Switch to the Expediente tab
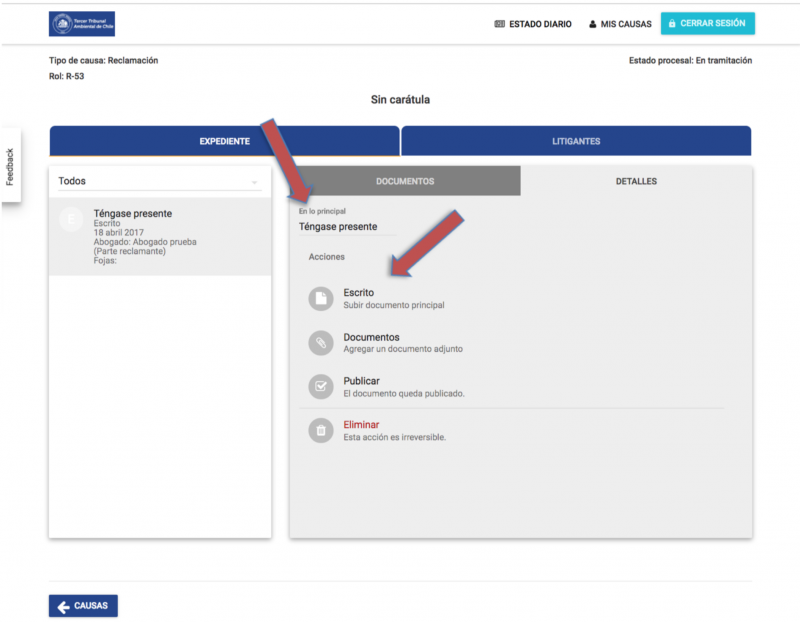Image resolution: width=800 pixels, height=622 pixels. (224, 141)
